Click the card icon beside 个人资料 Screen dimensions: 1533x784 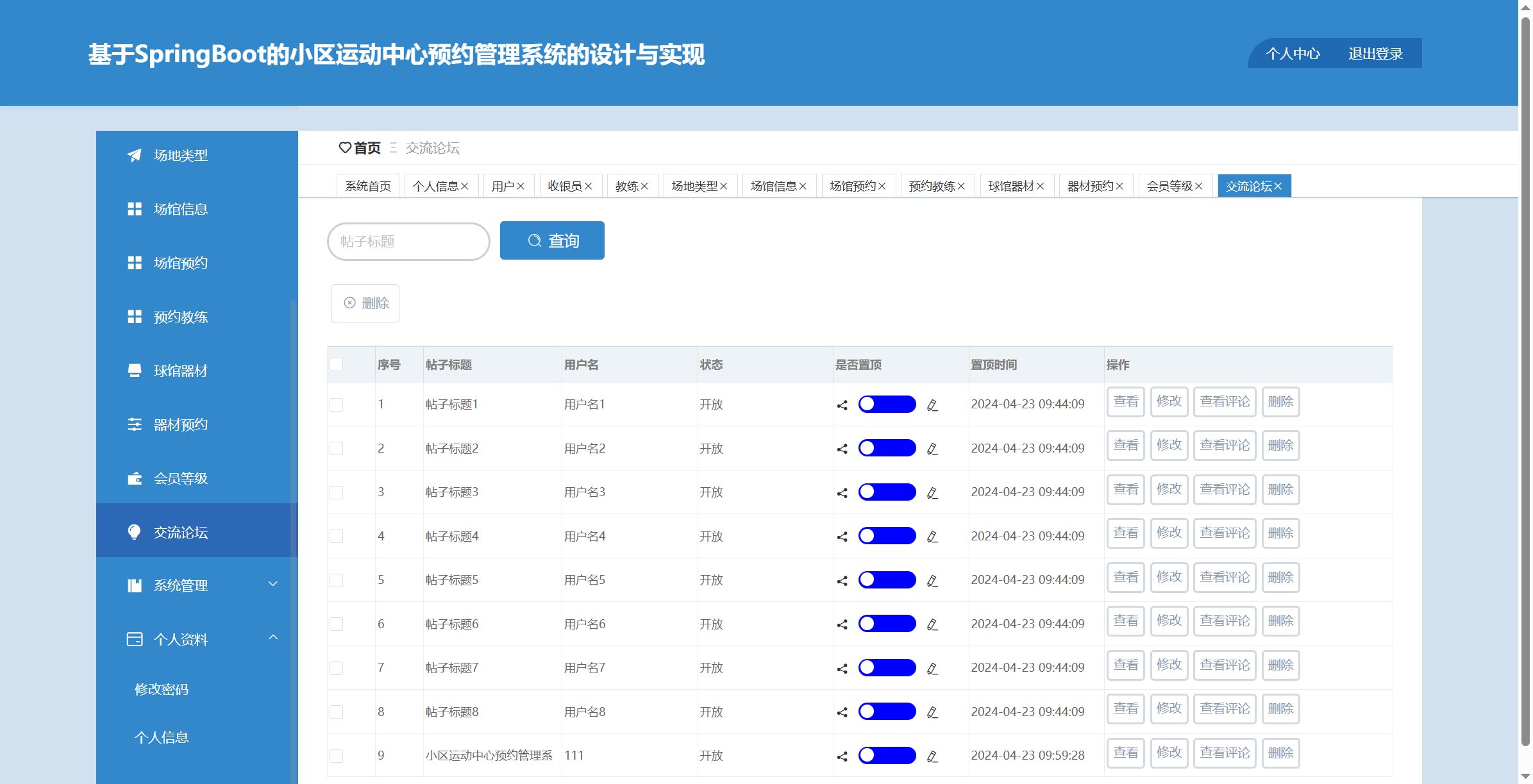(134, 639)
